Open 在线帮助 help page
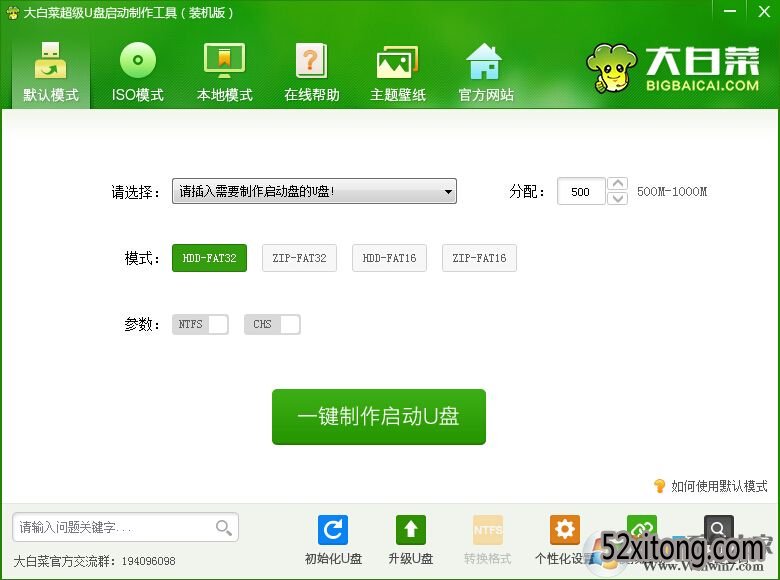Viewport: 780px width, 580px height. tap(311, 72)
